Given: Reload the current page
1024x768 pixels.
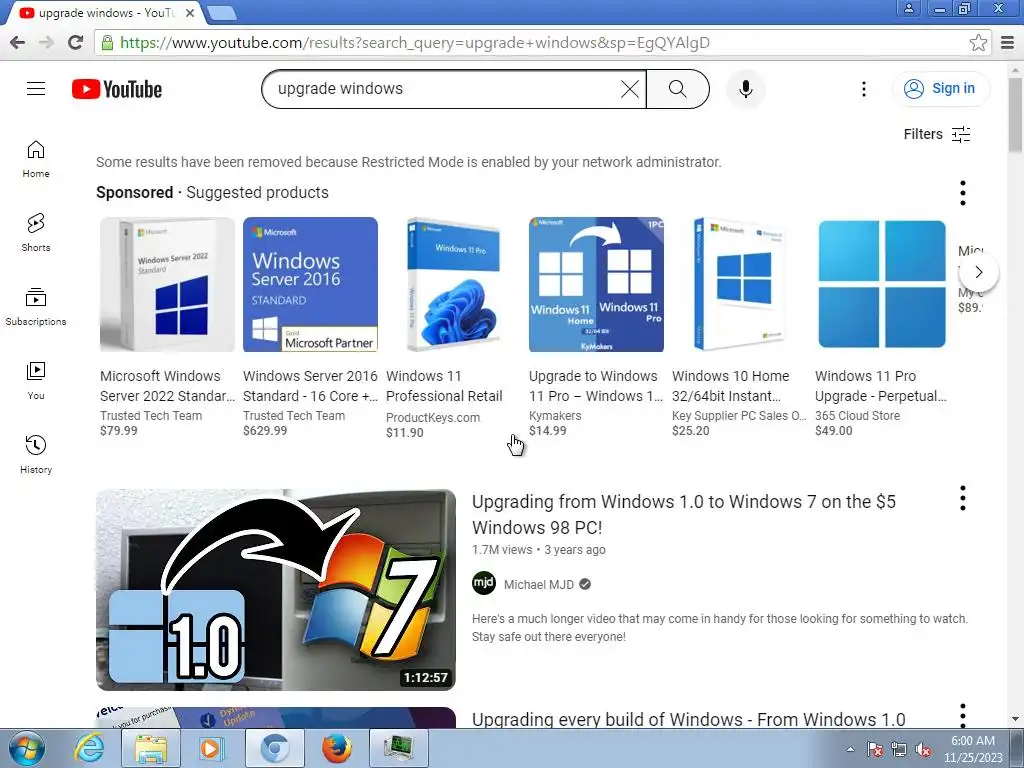Looking at the screenshot, I should pos(76,42).
